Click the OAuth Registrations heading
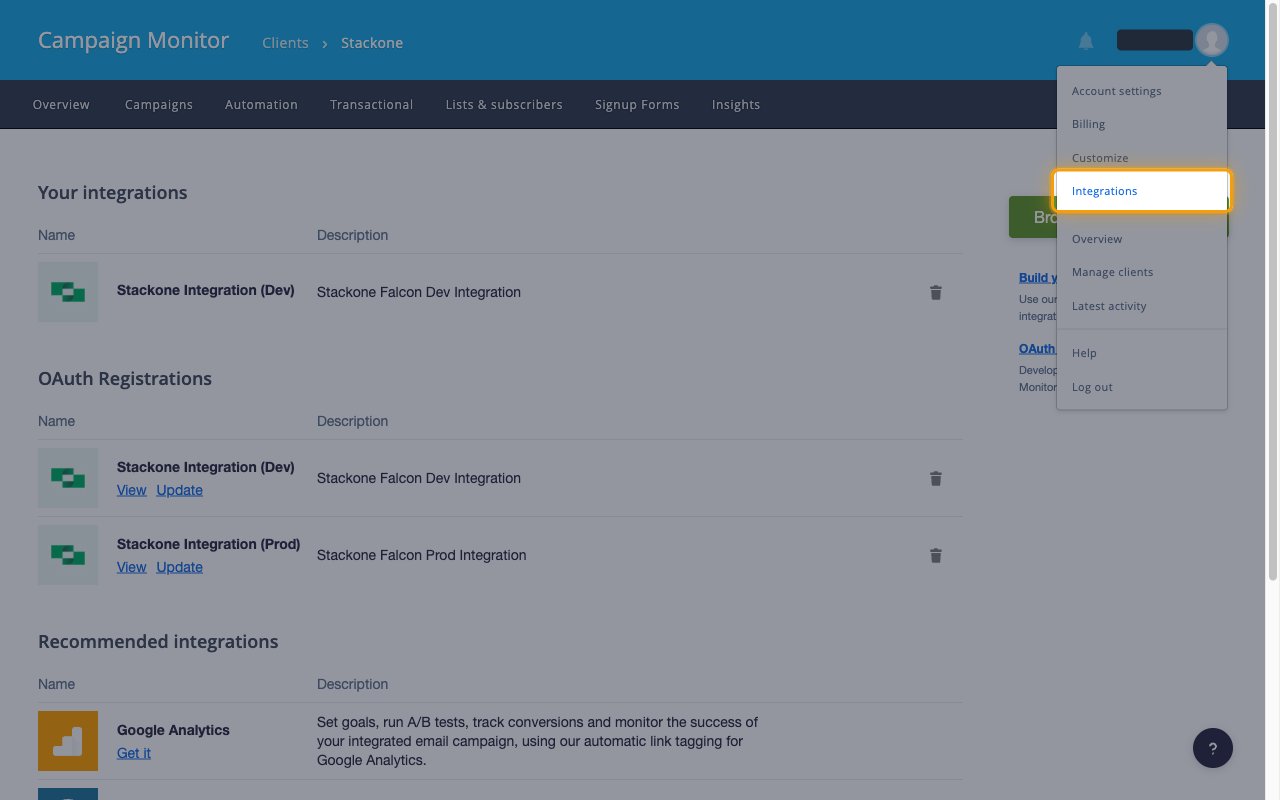Viewport: 1280px width, 800px height. pyautogui.click(x=125, y=379)
